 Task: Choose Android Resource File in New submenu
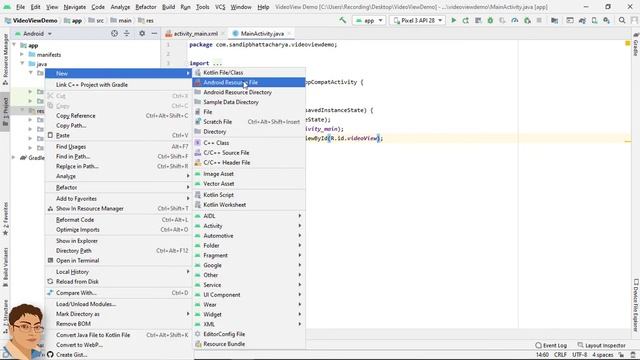point(249,82)
